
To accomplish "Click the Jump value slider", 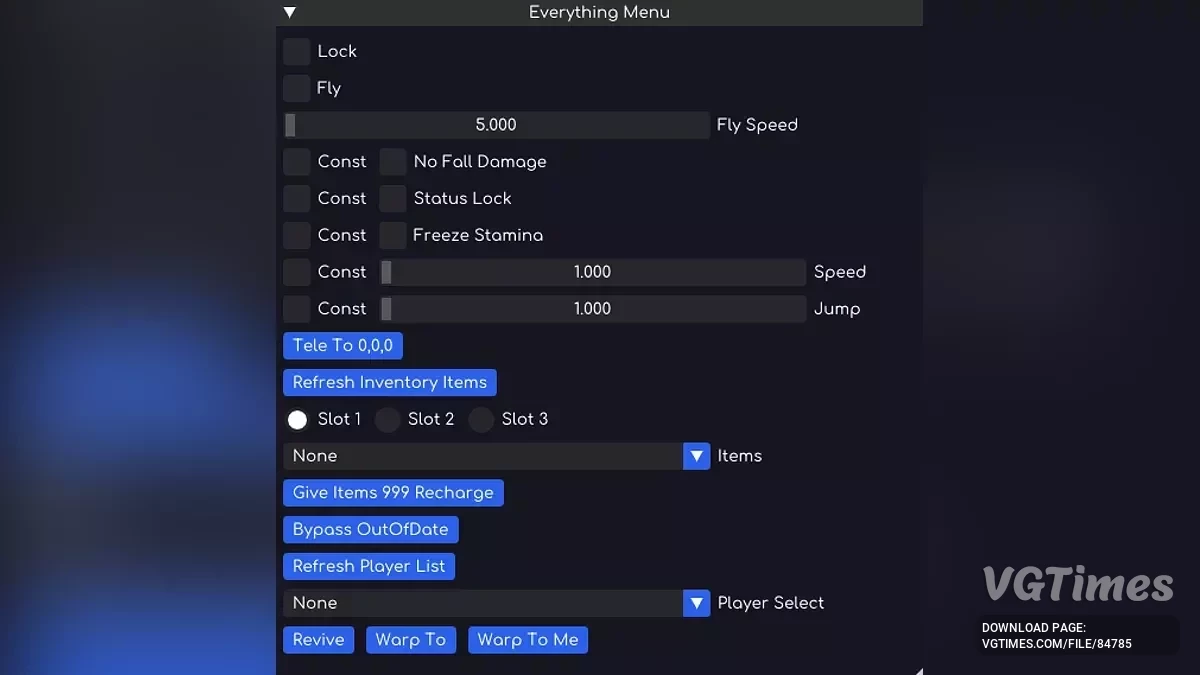I will pos(592,309).
